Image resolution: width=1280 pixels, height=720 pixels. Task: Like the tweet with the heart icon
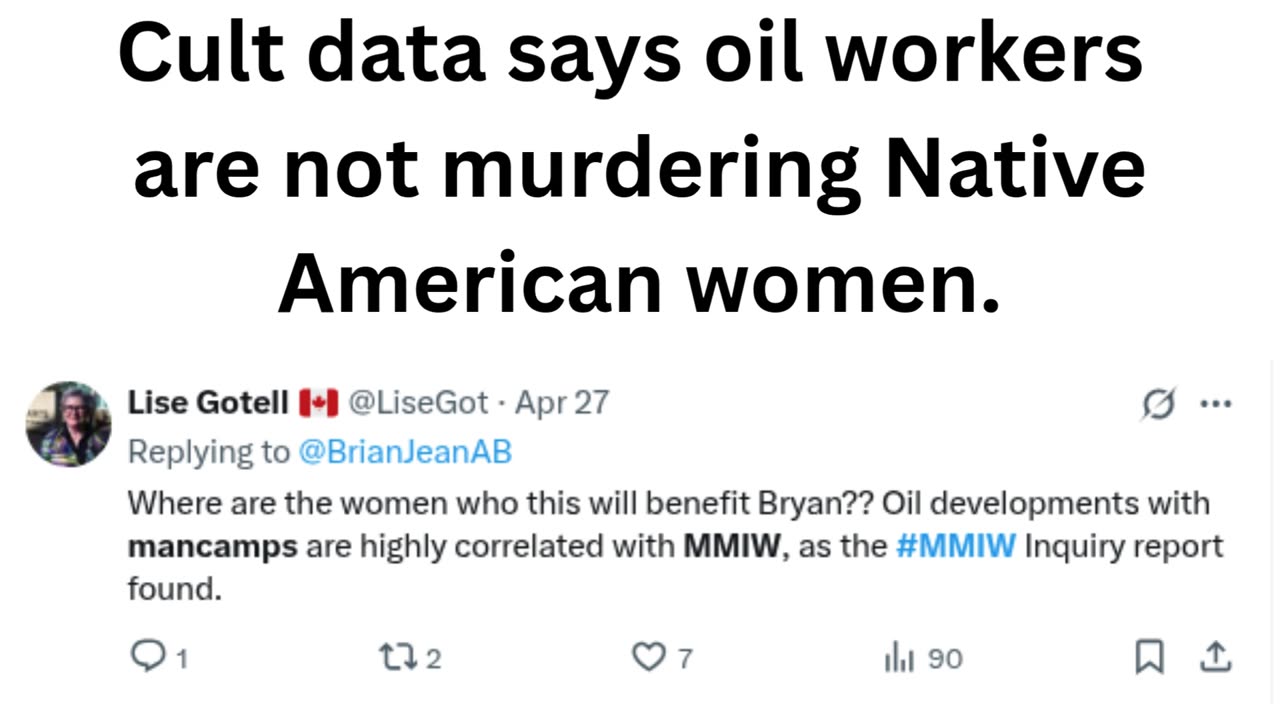click(648, 657)
